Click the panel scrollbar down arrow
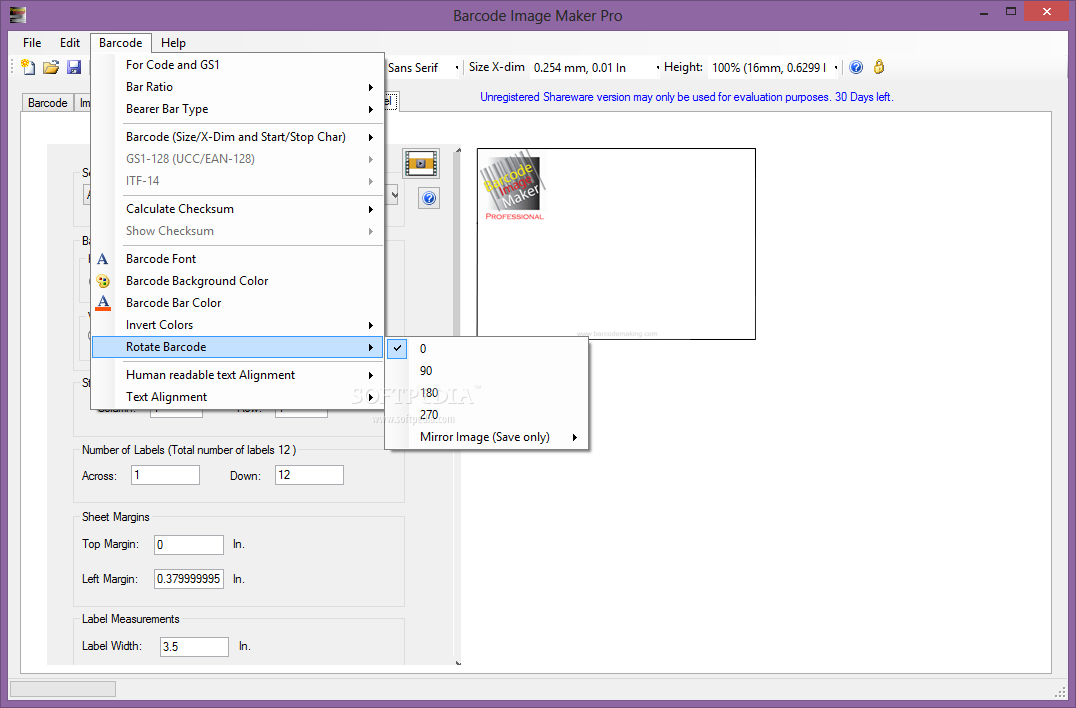The width and height of the screenshot is (1076, 708). click(x=458, y=663)
